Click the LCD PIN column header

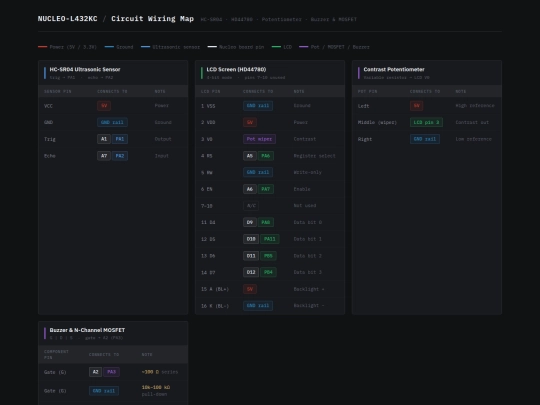210,91
